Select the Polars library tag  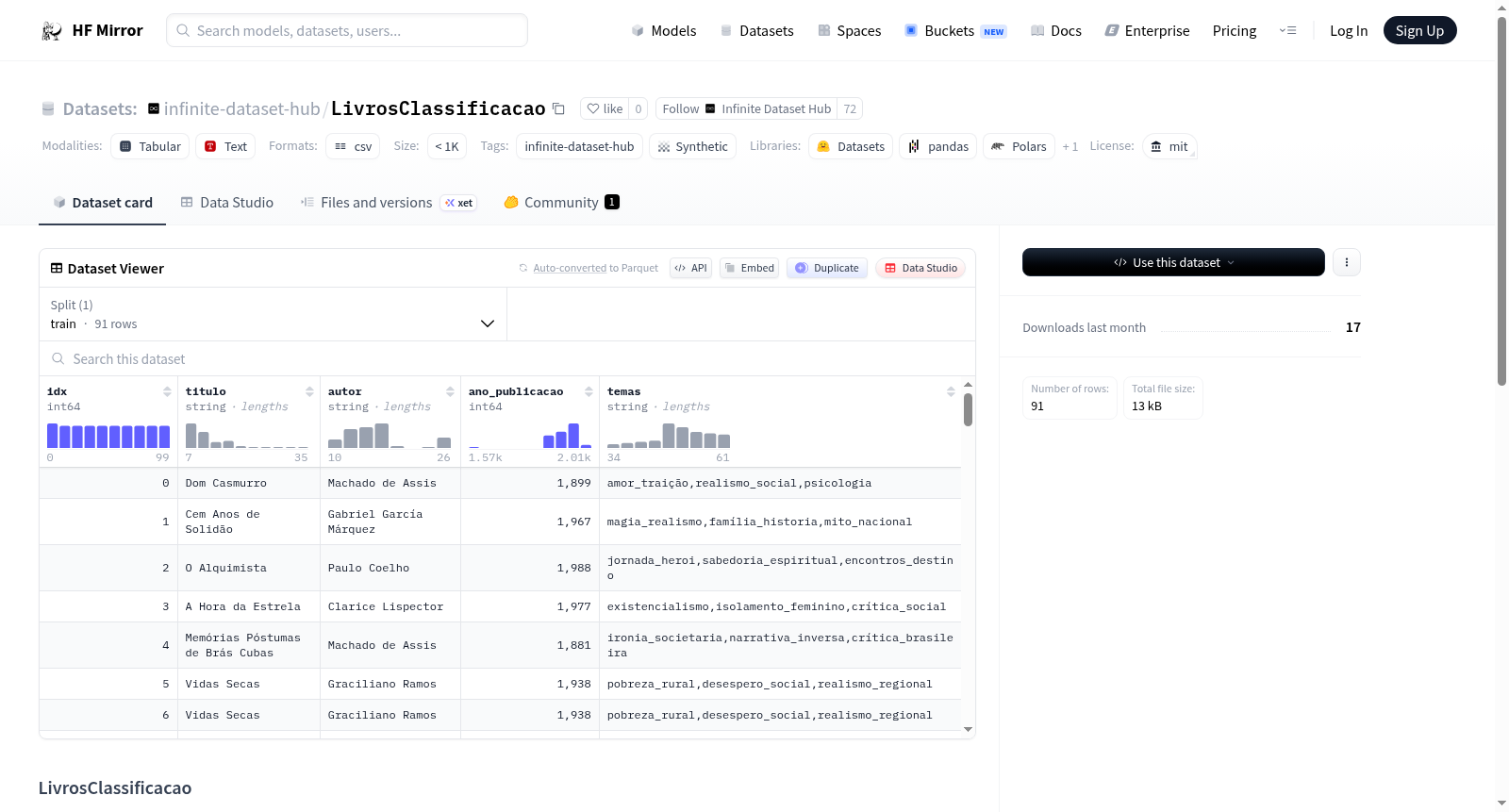1019,146
